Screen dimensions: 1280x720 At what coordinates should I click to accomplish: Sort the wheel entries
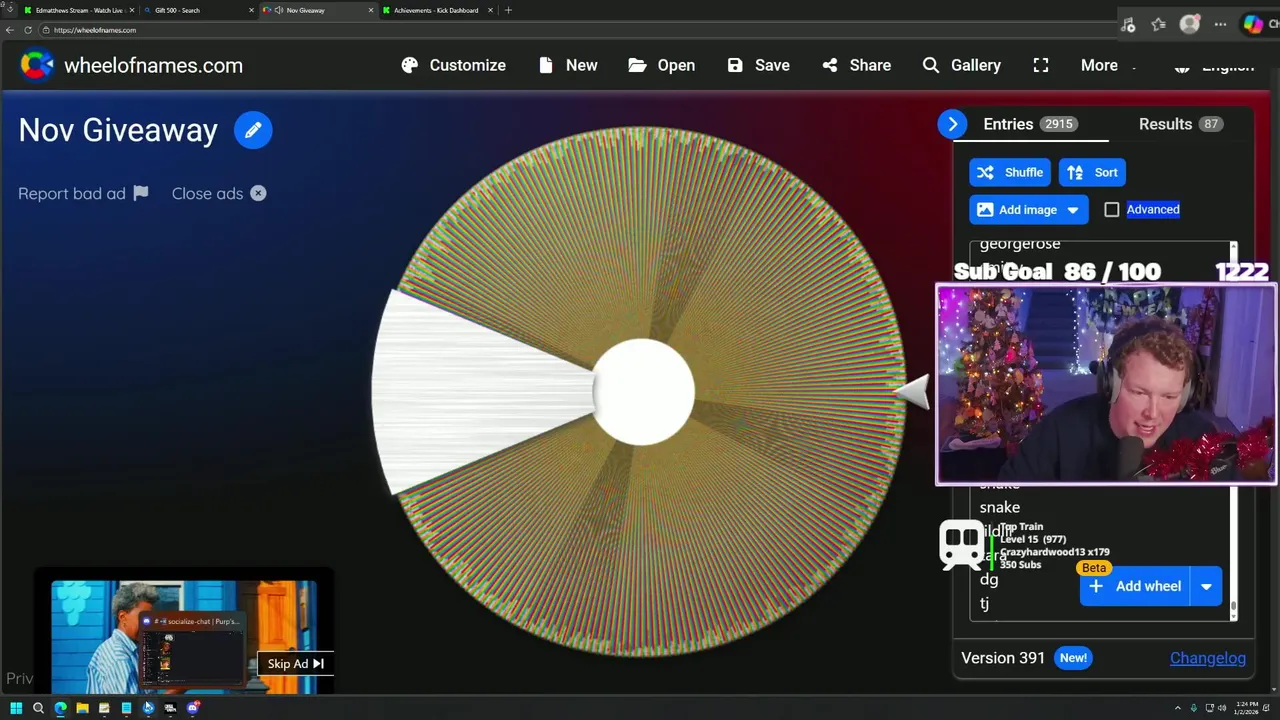pos(1092,172)
